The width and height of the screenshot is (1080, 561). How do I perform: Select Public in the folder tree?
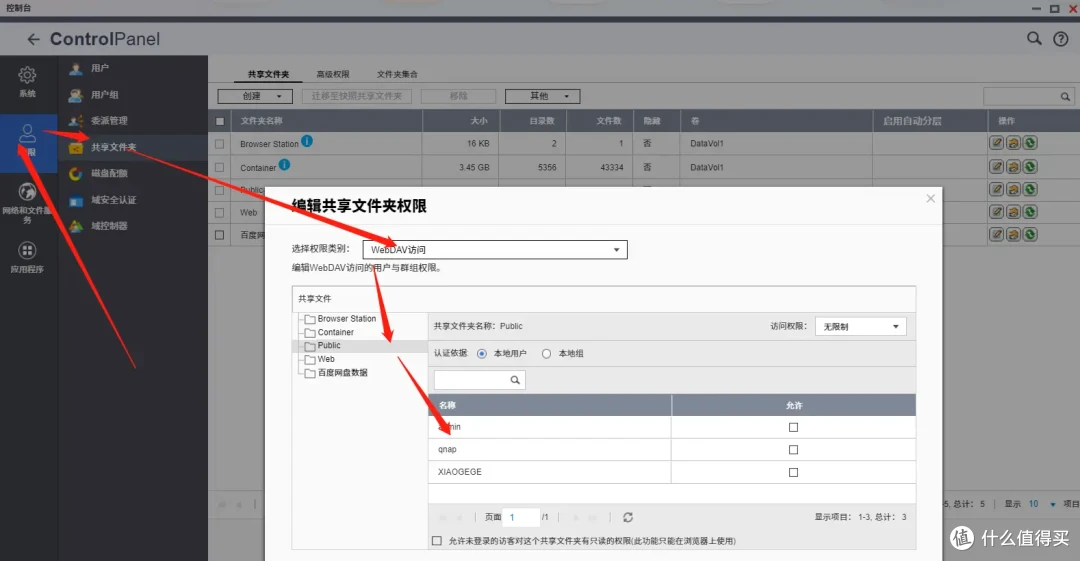pos(329,345)
